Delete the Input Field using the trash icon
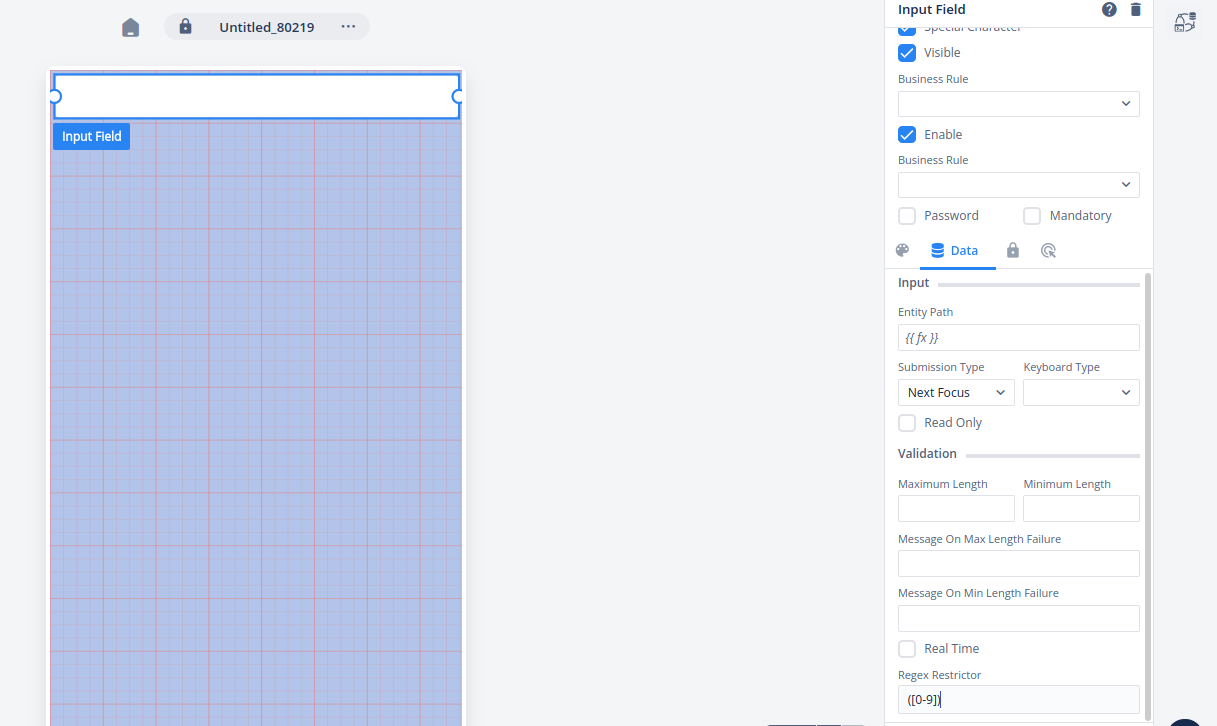1217x726 pixels. pyautogui.click(x=1135, y=10)
